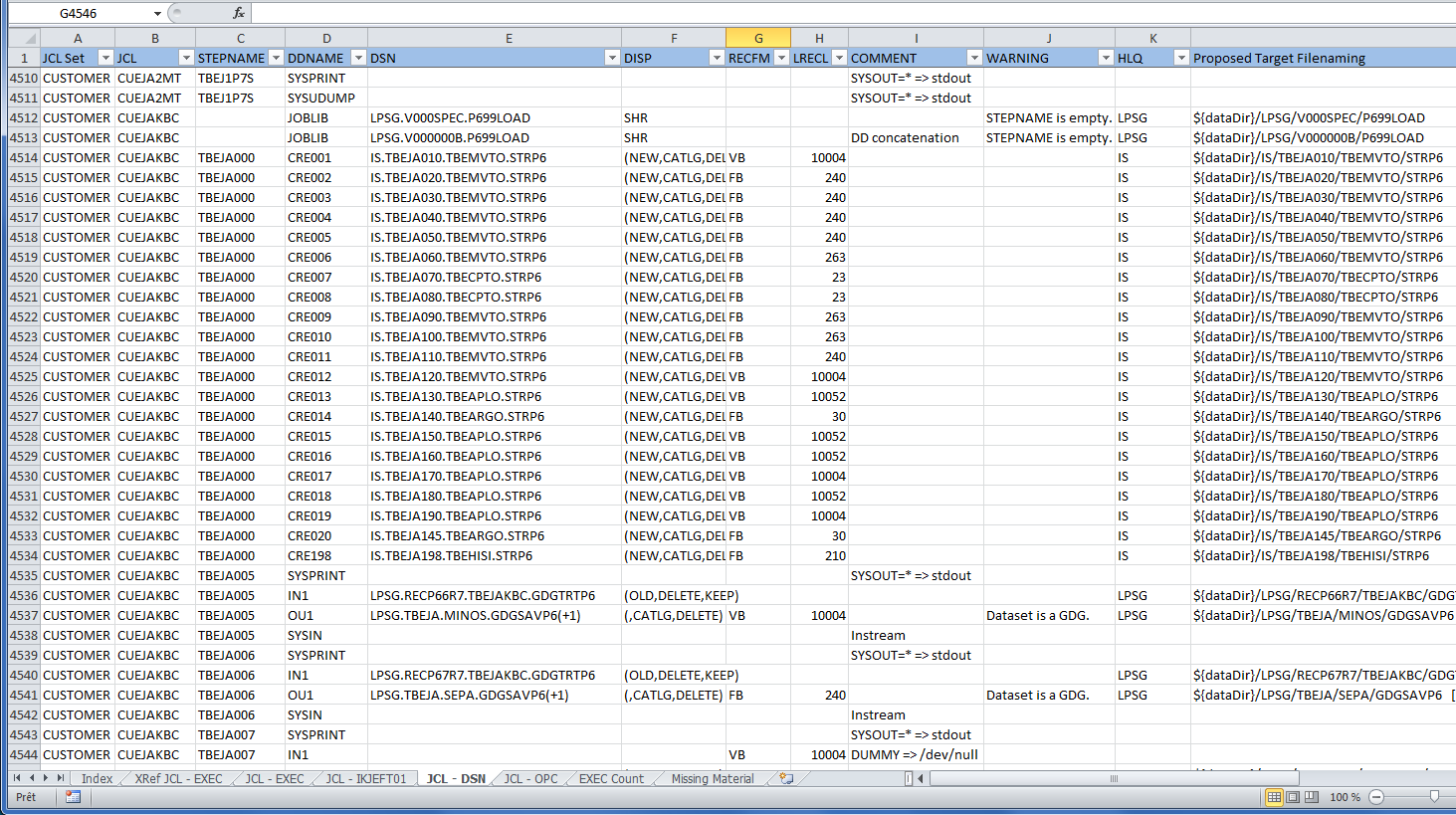Switch to Page Layout view
The width and height of the screenshot is (1456, 815).
point(1293,797)
